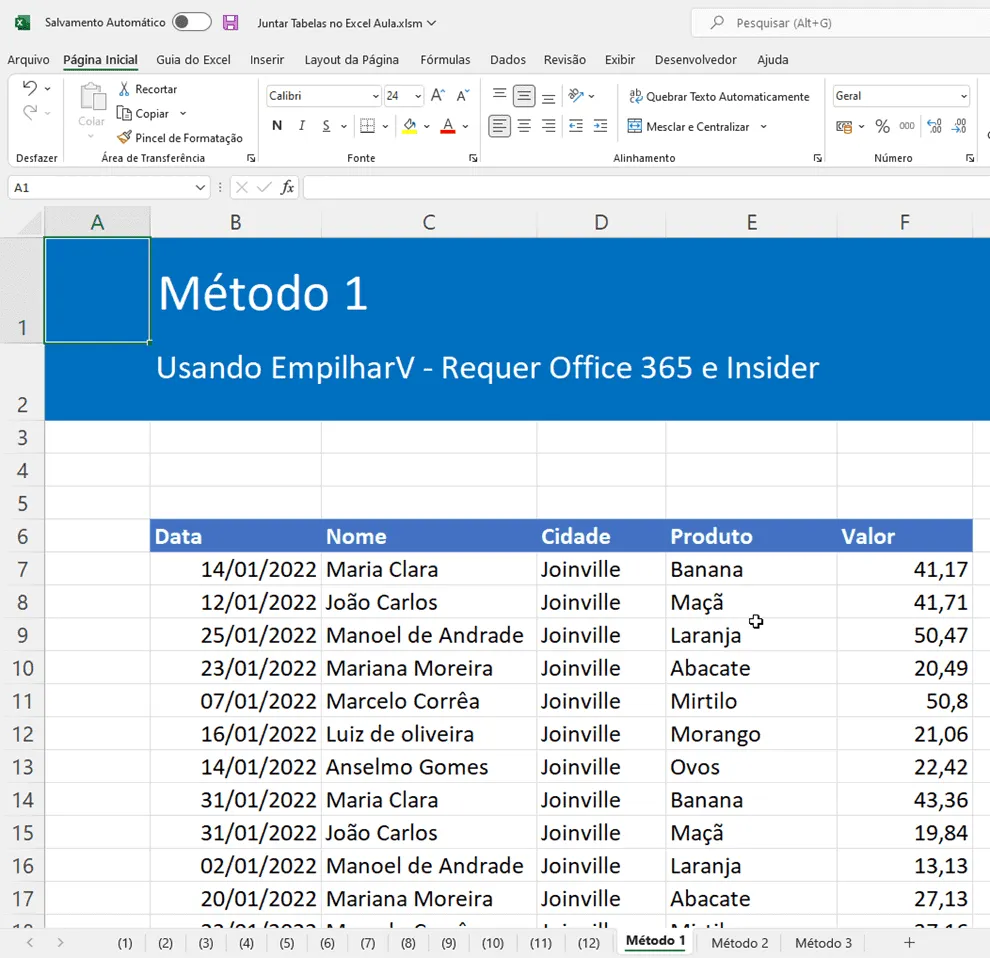Click the percent style icon
The image size is (990, 958).
882,126
